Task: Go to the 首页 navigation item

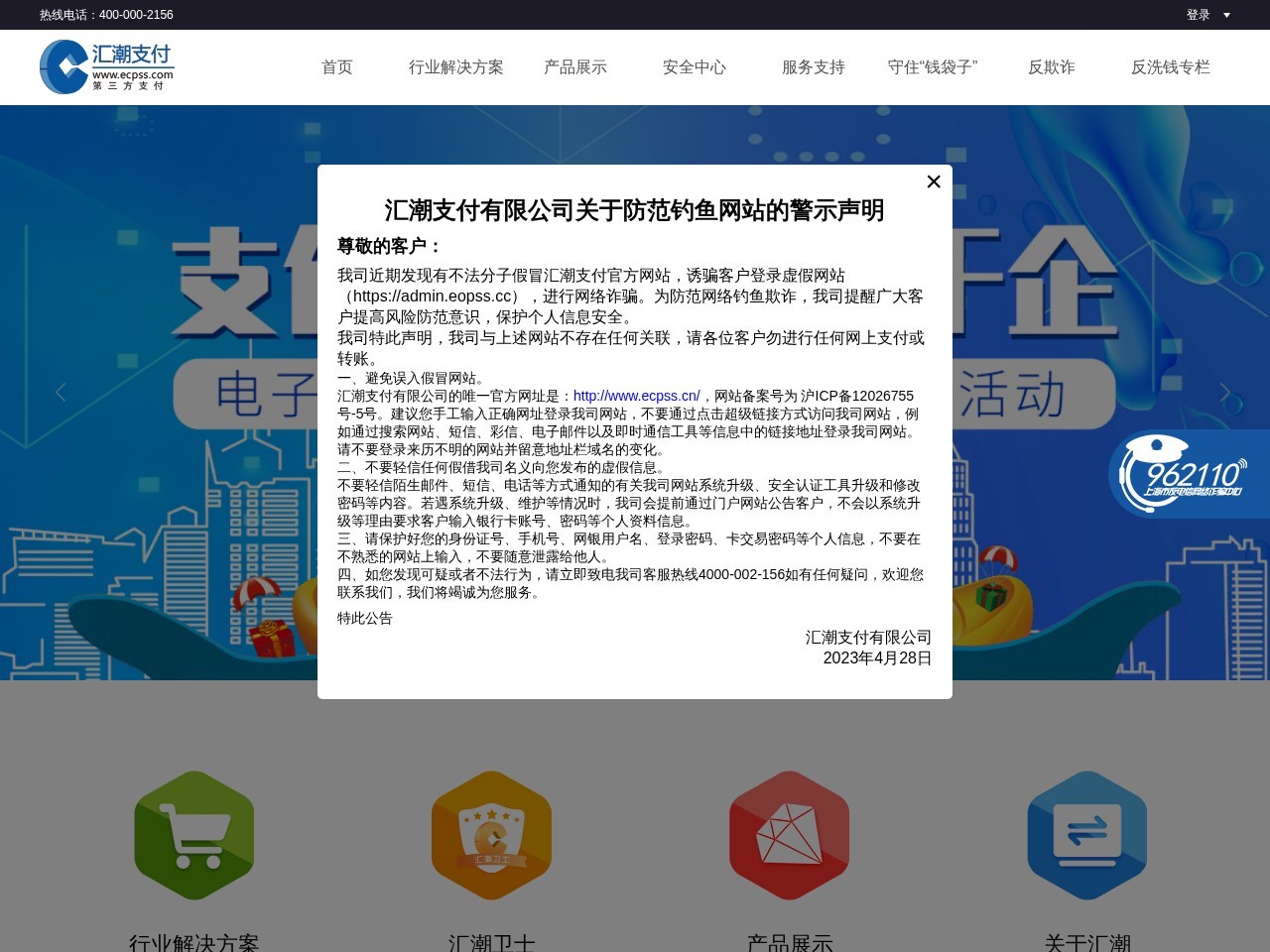Action: (337, 67)
